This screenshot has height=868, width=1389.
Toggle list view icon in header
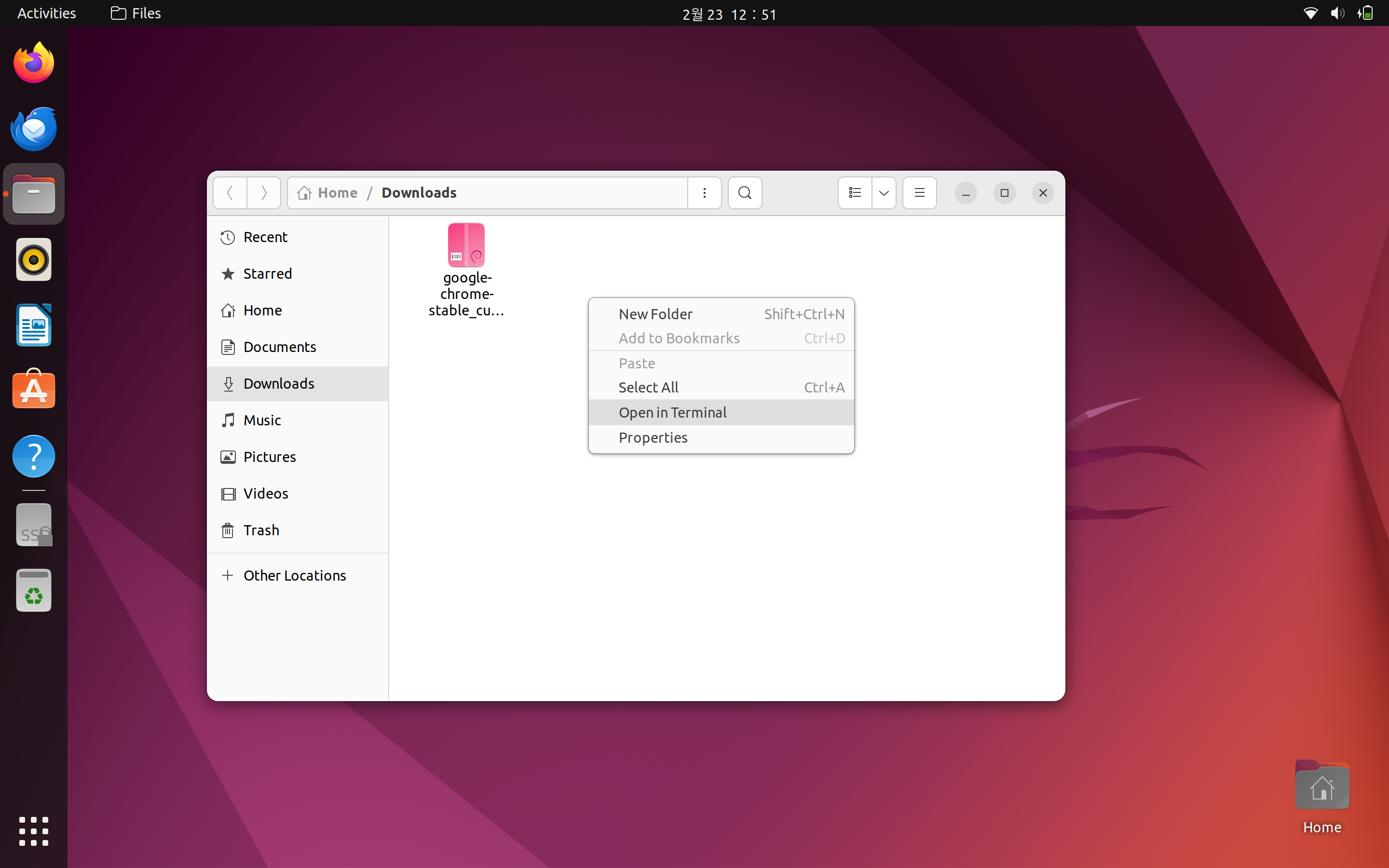855,193
